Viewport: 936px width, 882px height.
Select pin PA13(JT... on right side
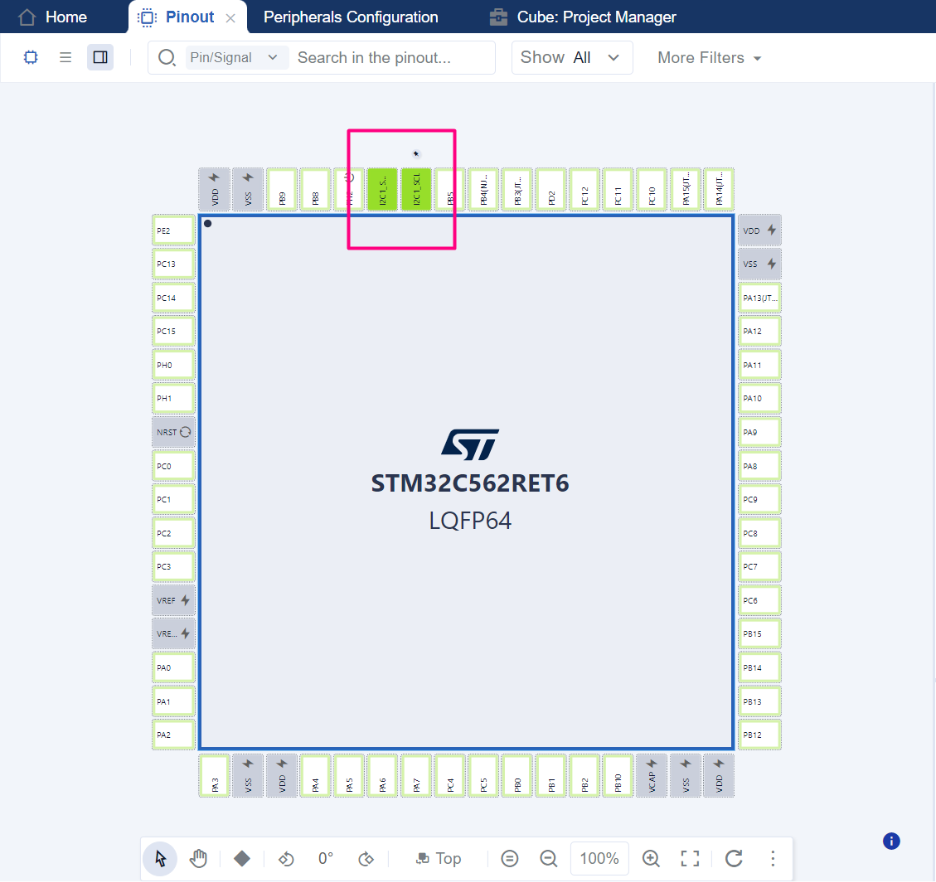point(760,298)
